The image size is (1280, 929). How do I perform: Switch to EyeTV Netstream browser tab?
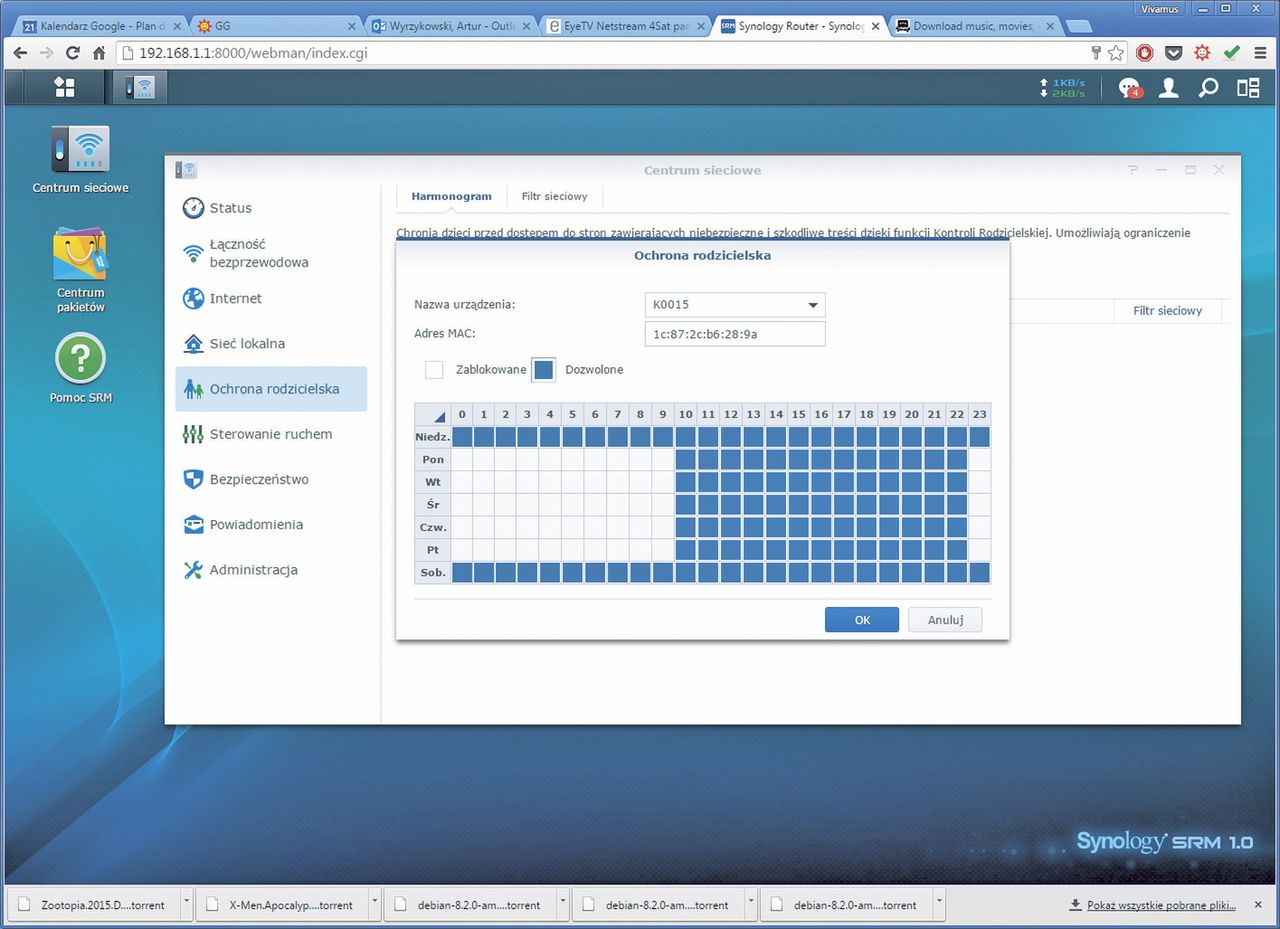coord(626,26)
